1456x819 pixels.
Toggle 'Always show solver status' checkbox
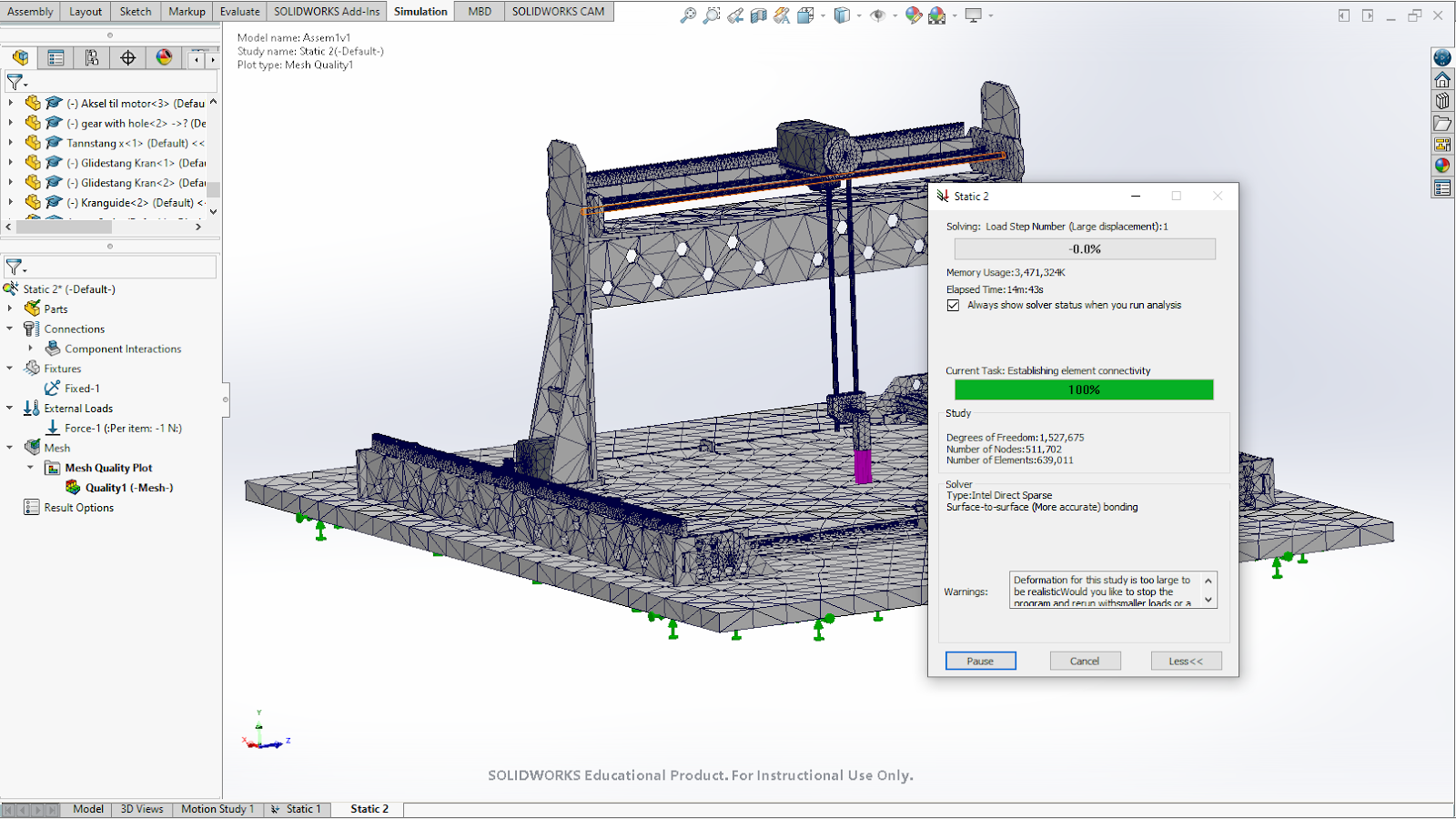point(953,306)
